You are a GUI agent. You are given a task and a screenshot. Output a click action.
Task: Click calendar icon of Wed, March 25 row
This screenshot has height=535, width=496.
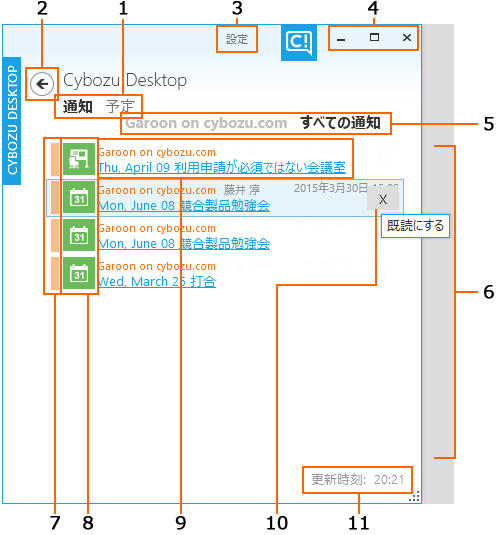[x=79, y=273]
